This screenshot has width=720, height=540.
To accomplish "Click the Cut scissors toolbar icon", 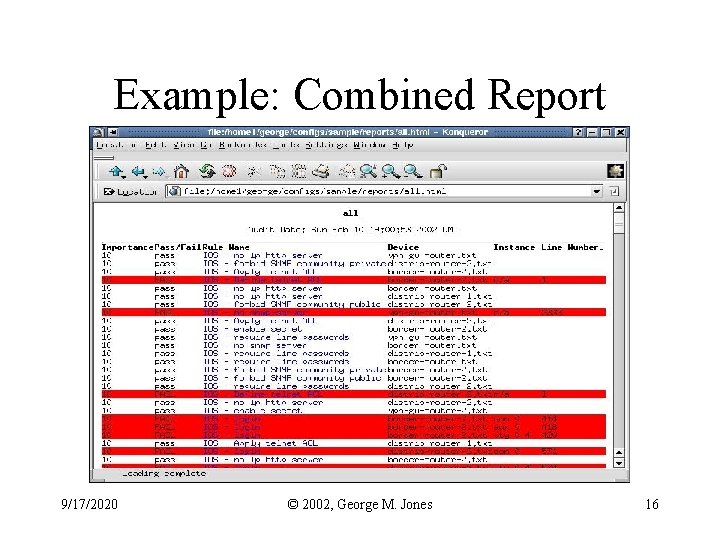I will pyautogui.click(x=253, y=172).
